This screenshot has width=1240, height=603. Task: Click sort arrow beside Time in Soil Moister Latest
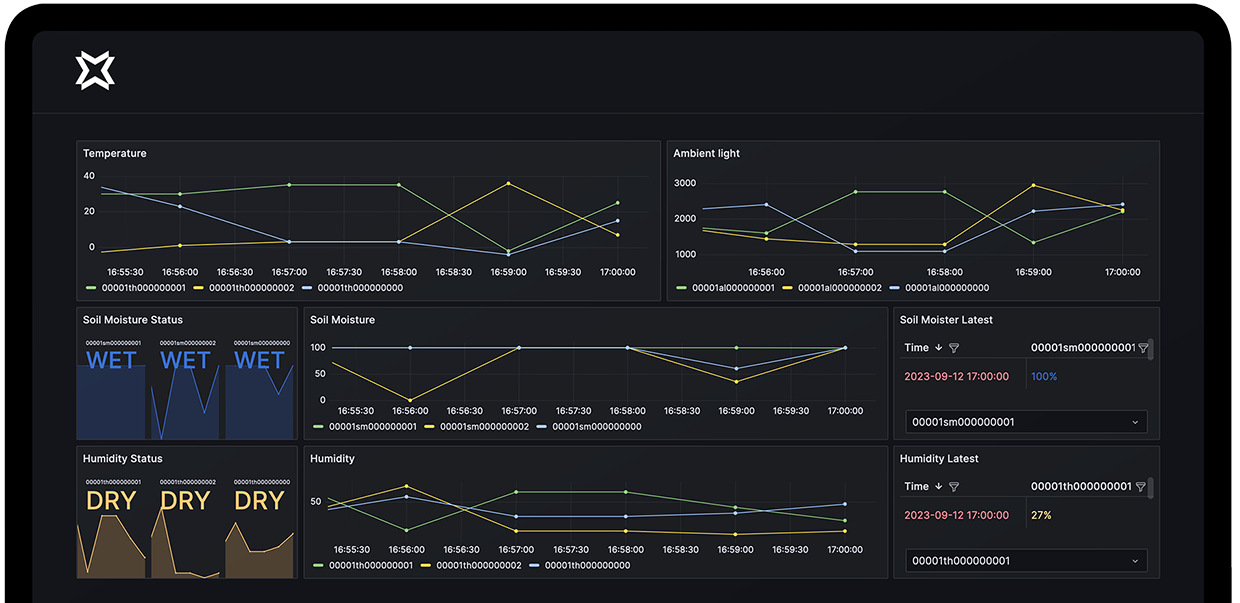click(938, 348)
